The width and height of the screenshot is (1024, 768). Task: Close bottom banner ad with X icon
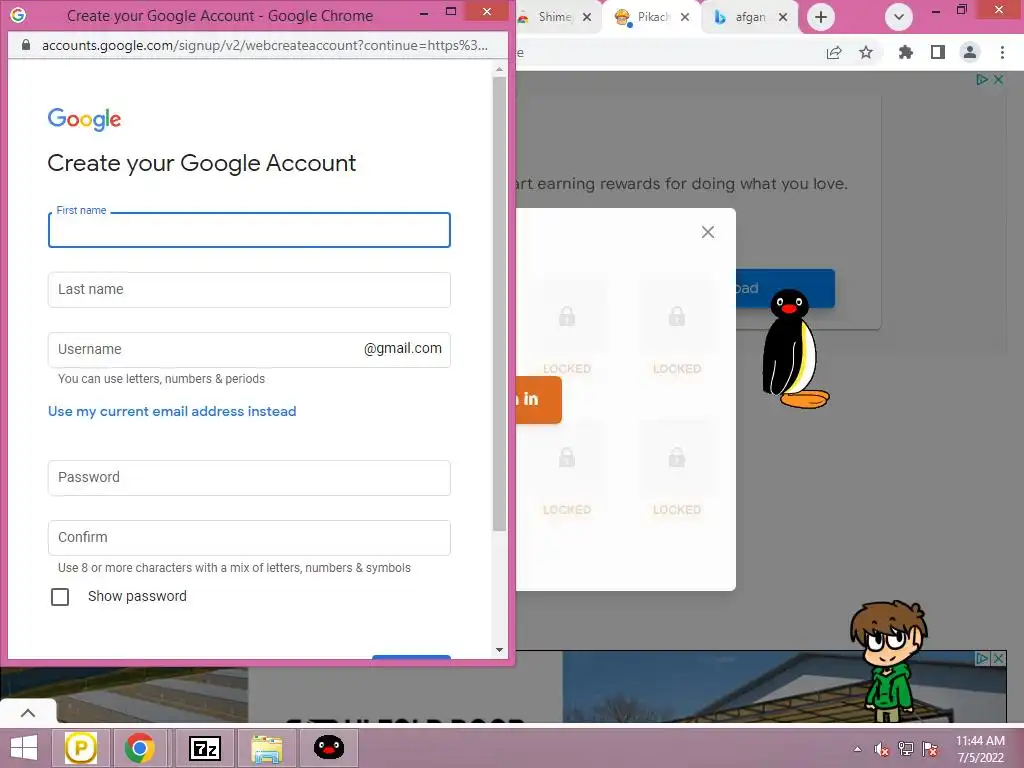tap(999, 658)
